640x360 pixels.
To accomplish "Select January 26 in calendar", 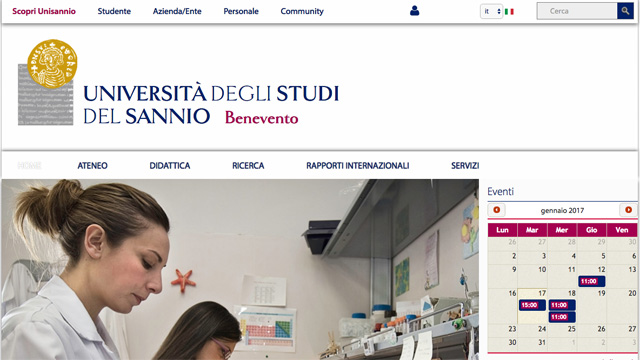I will [602, 329].
